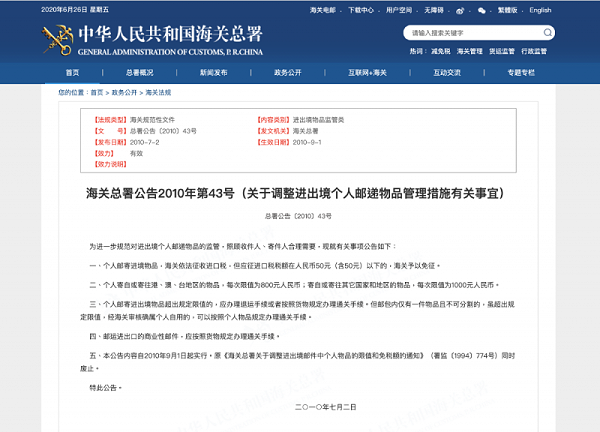Open 下载中心 link in top bar

[x=361, y=10]
